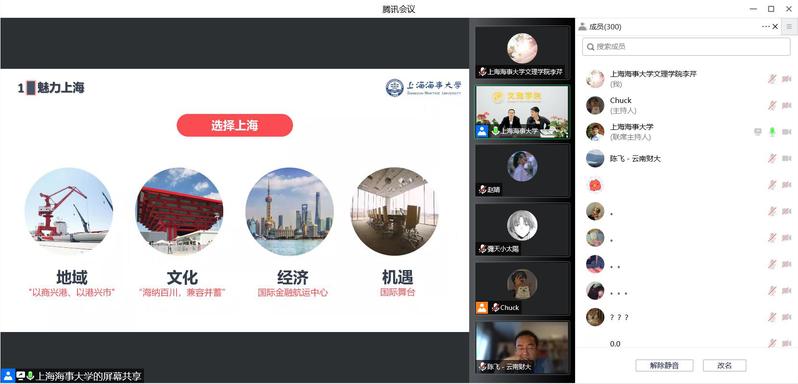Click camera icon for 陈飞 - 云南财大 row
Screen dimensions: 798x384
[786, 158]
